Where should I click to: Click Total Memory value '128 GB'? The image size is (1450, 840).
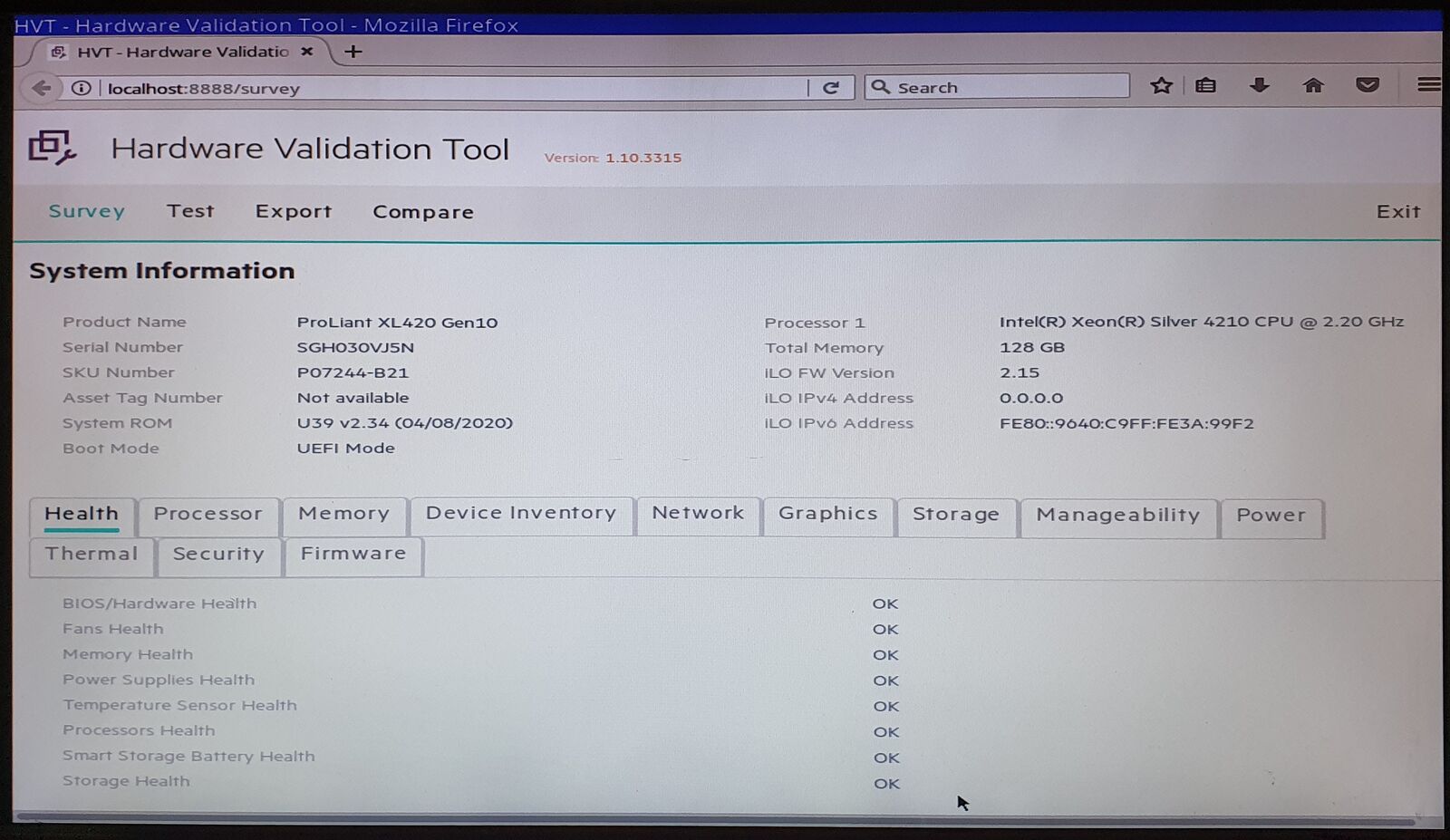click(x=1032, y=347)
